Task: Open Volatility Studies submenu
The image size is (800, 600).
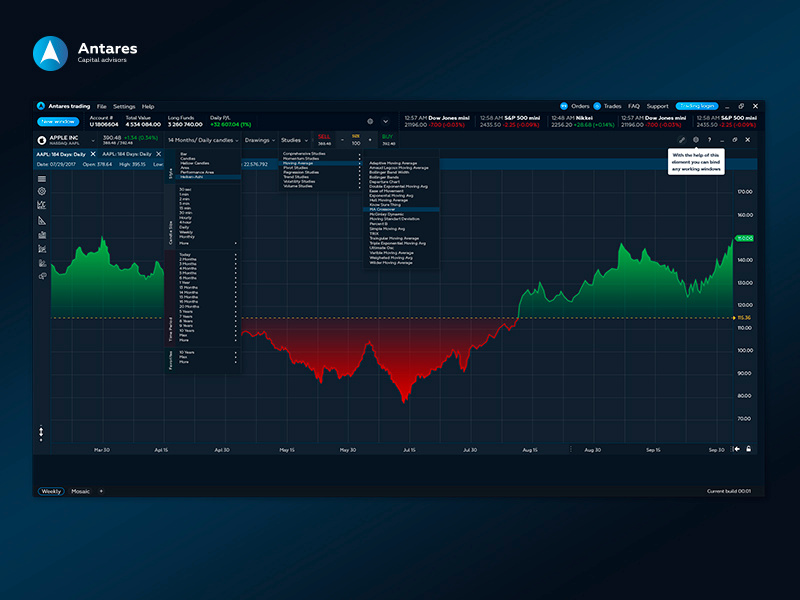Action: (321, 182)
